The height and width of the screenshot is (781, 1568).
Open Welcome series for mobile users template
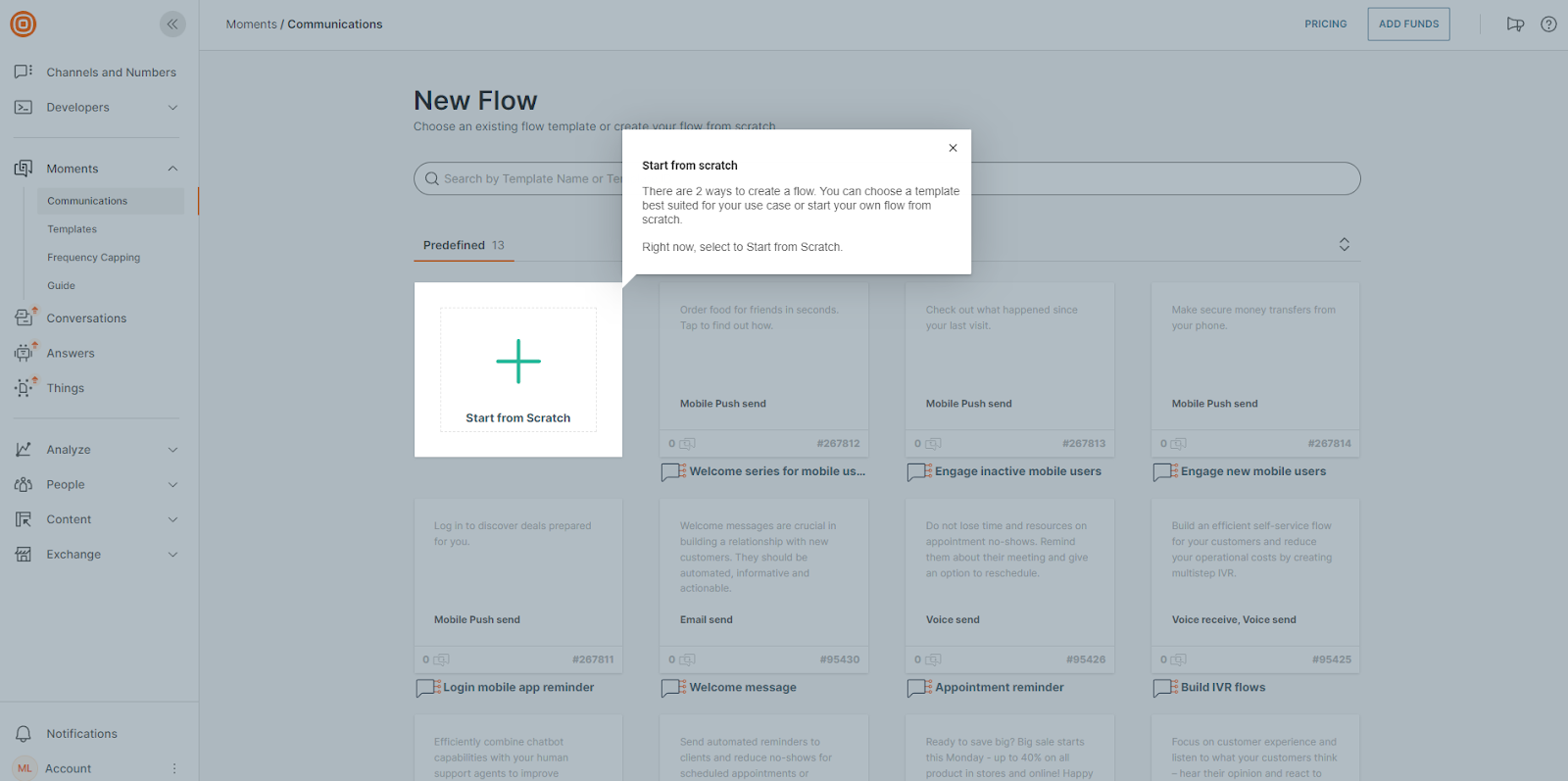(x=777, y=471)
